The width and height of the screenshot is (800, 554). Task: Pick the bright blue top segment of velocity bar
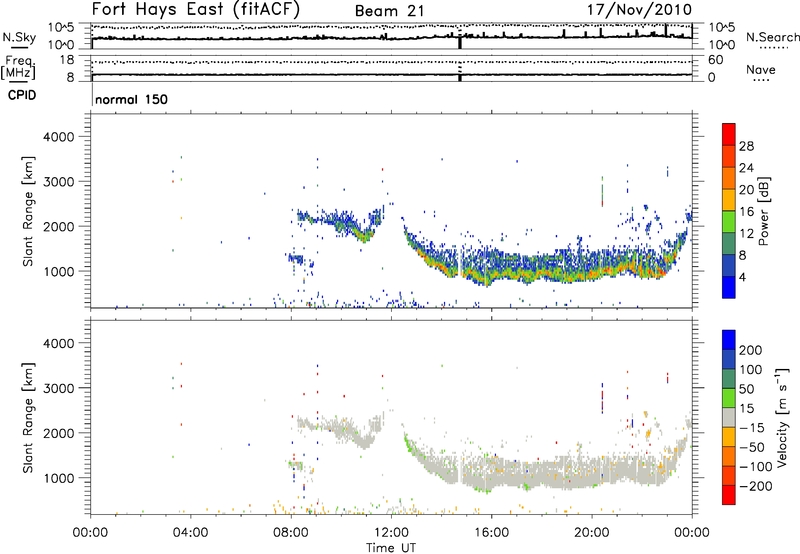(x=729, y=340)
